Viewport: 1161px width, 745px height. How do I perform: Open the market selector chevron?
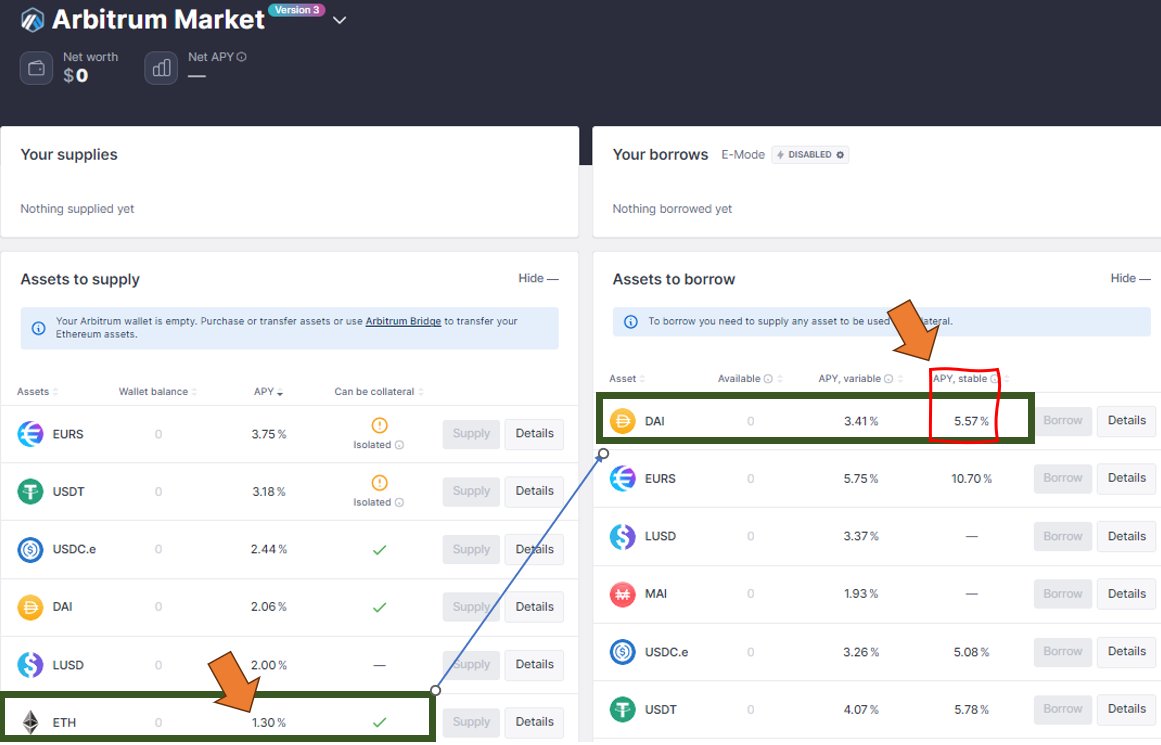click(339, 20)
